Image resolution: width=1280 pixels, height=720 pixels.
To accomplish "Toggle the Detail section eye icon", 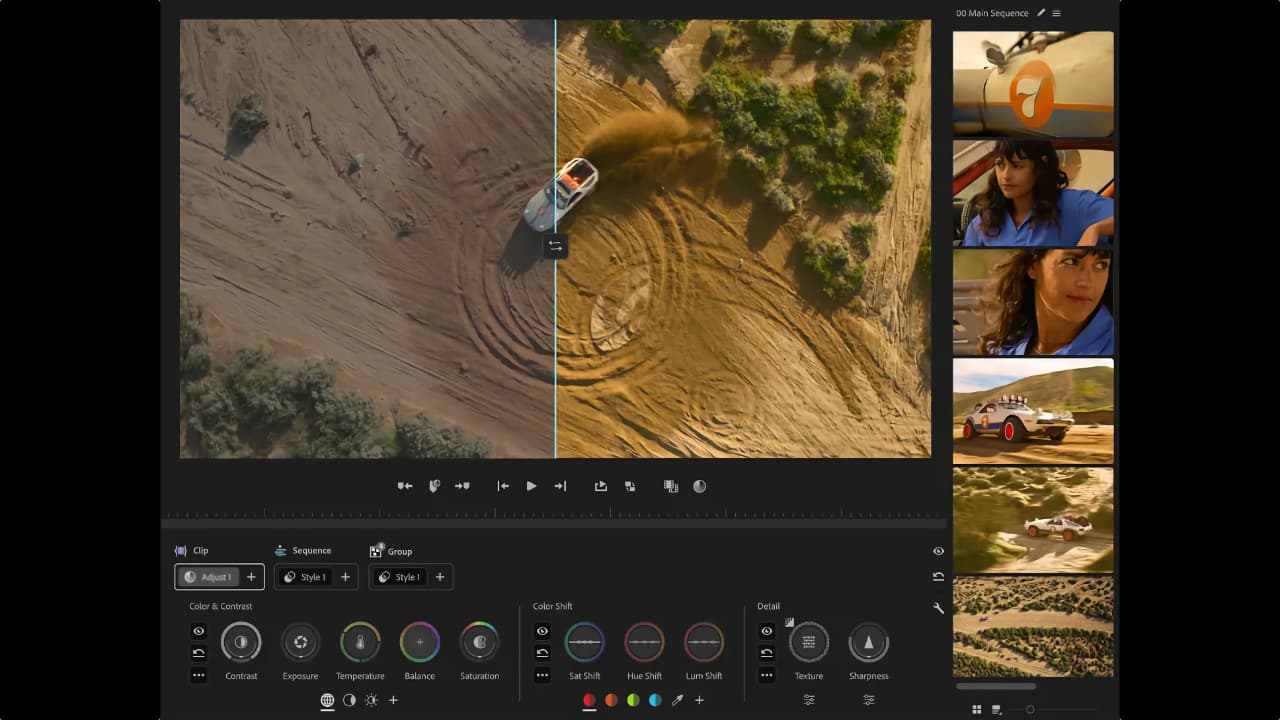I will 767,630.
